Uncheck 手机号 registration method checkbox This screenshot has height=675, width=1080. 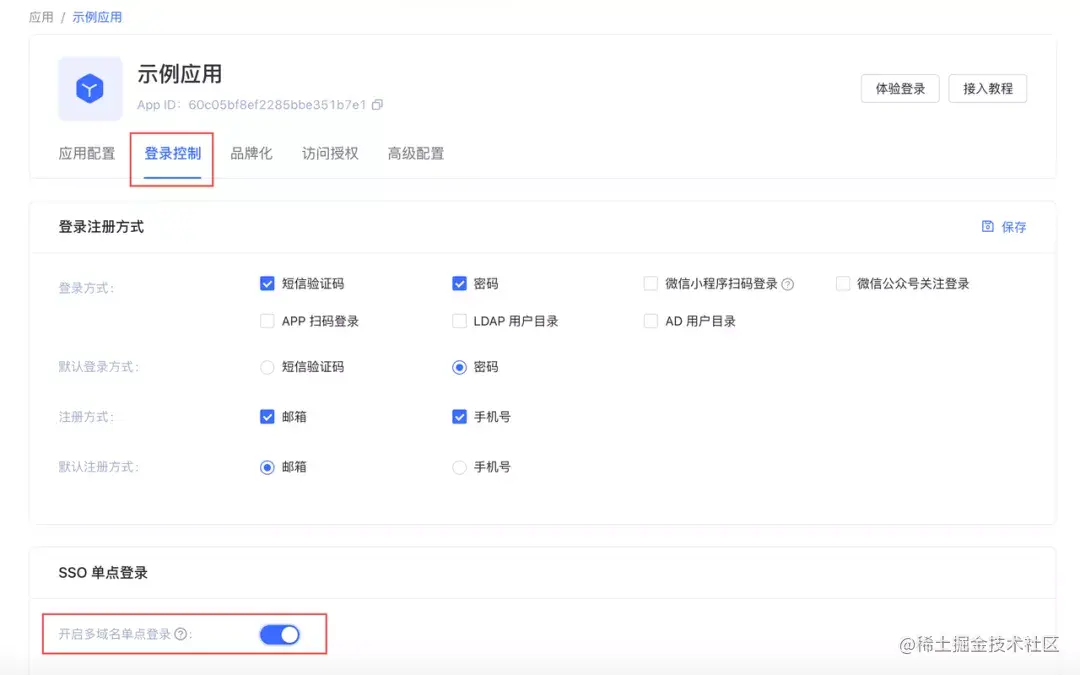click(x=459, y=417)
